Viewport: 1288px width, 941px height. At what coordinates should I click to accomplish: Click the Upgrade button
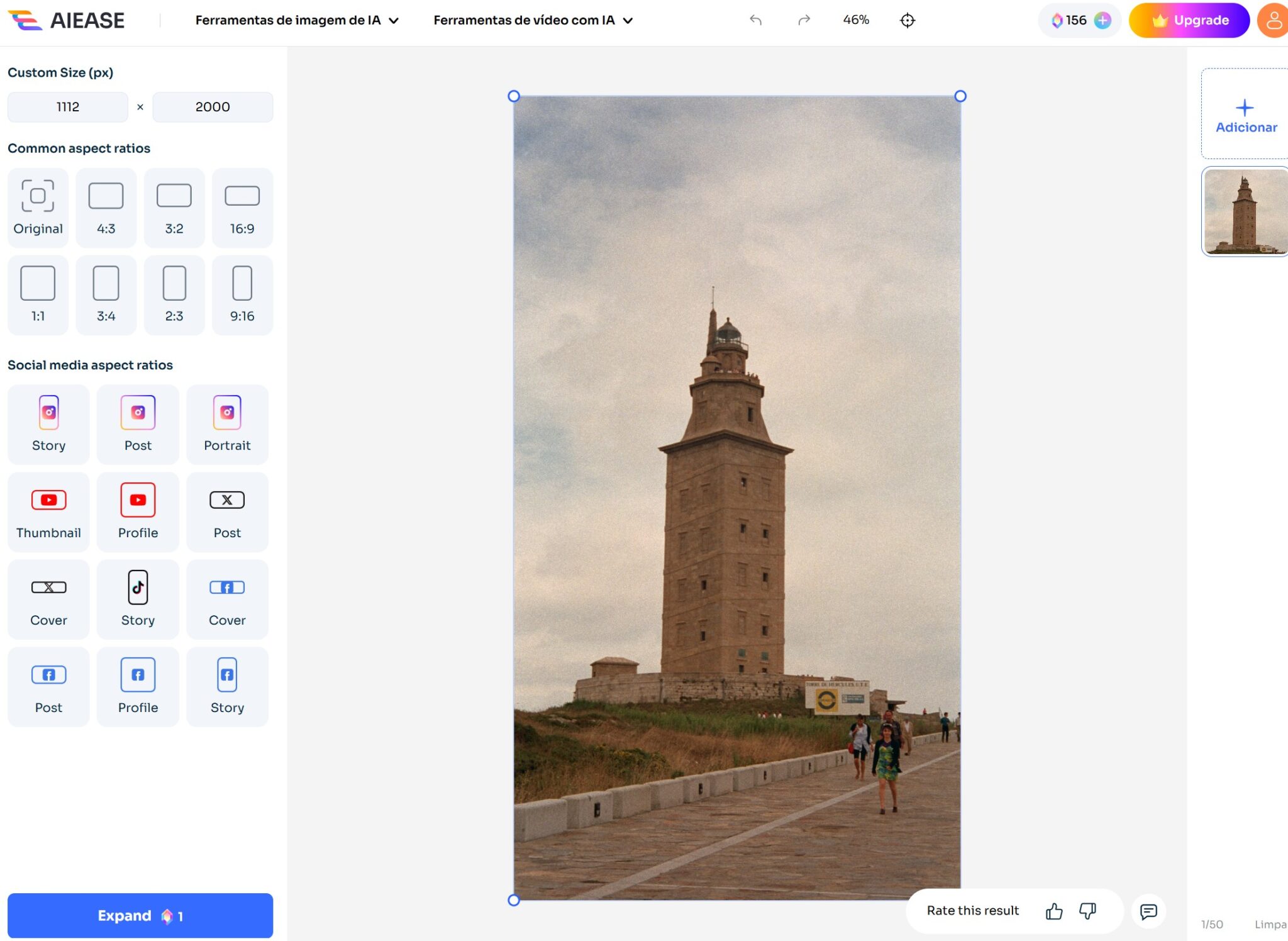[x=1189, y=20]
